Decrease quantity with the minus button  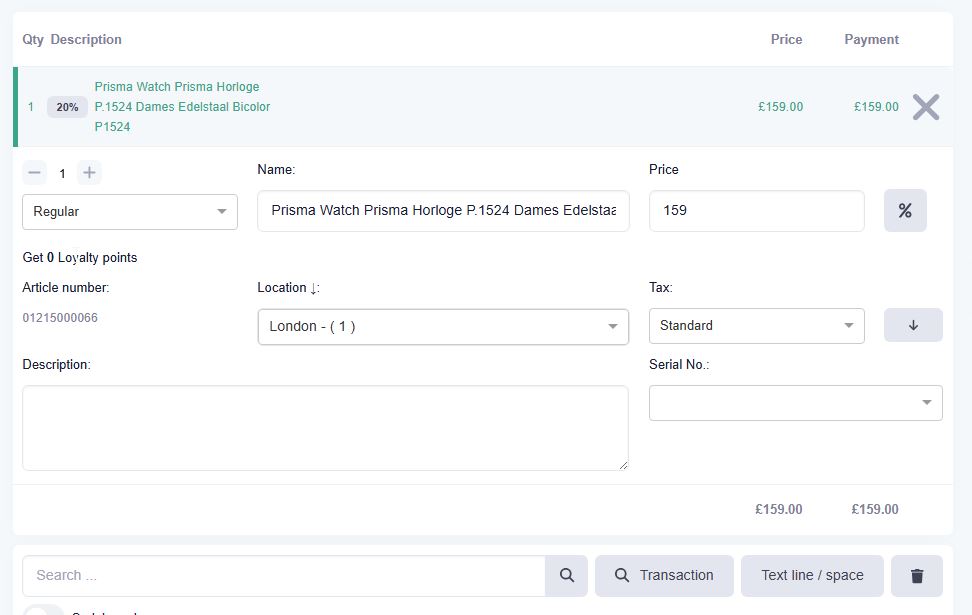pos(35,172)
